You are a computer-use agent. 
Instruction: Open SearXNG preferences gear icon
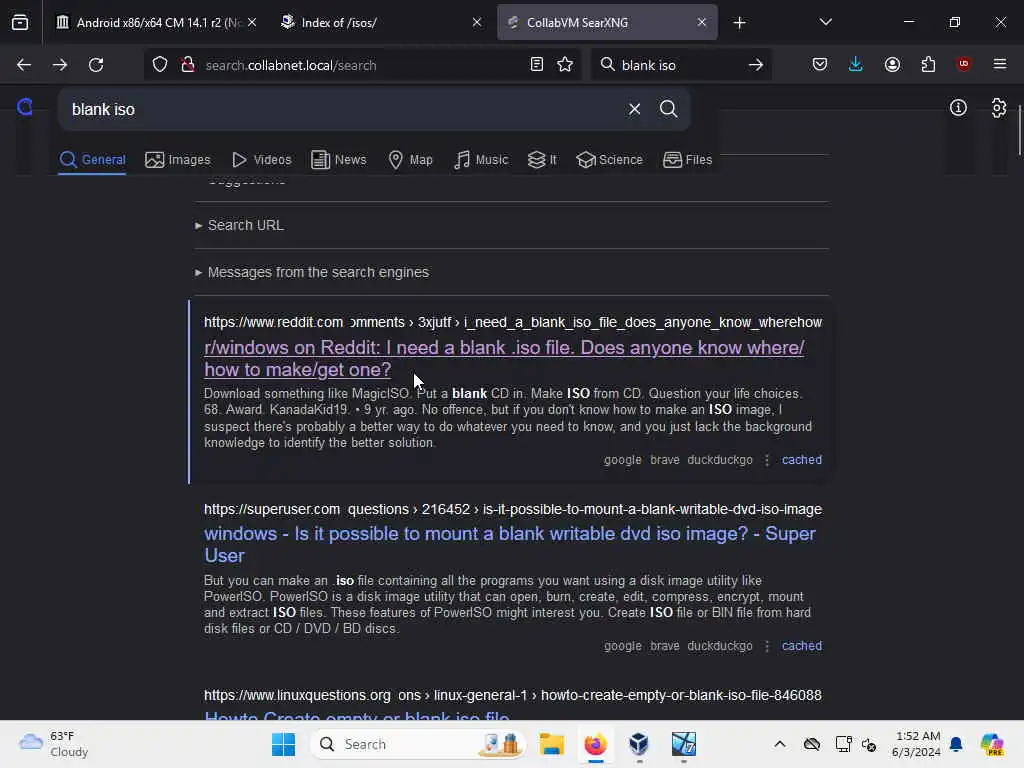click(x=999, y=108)
